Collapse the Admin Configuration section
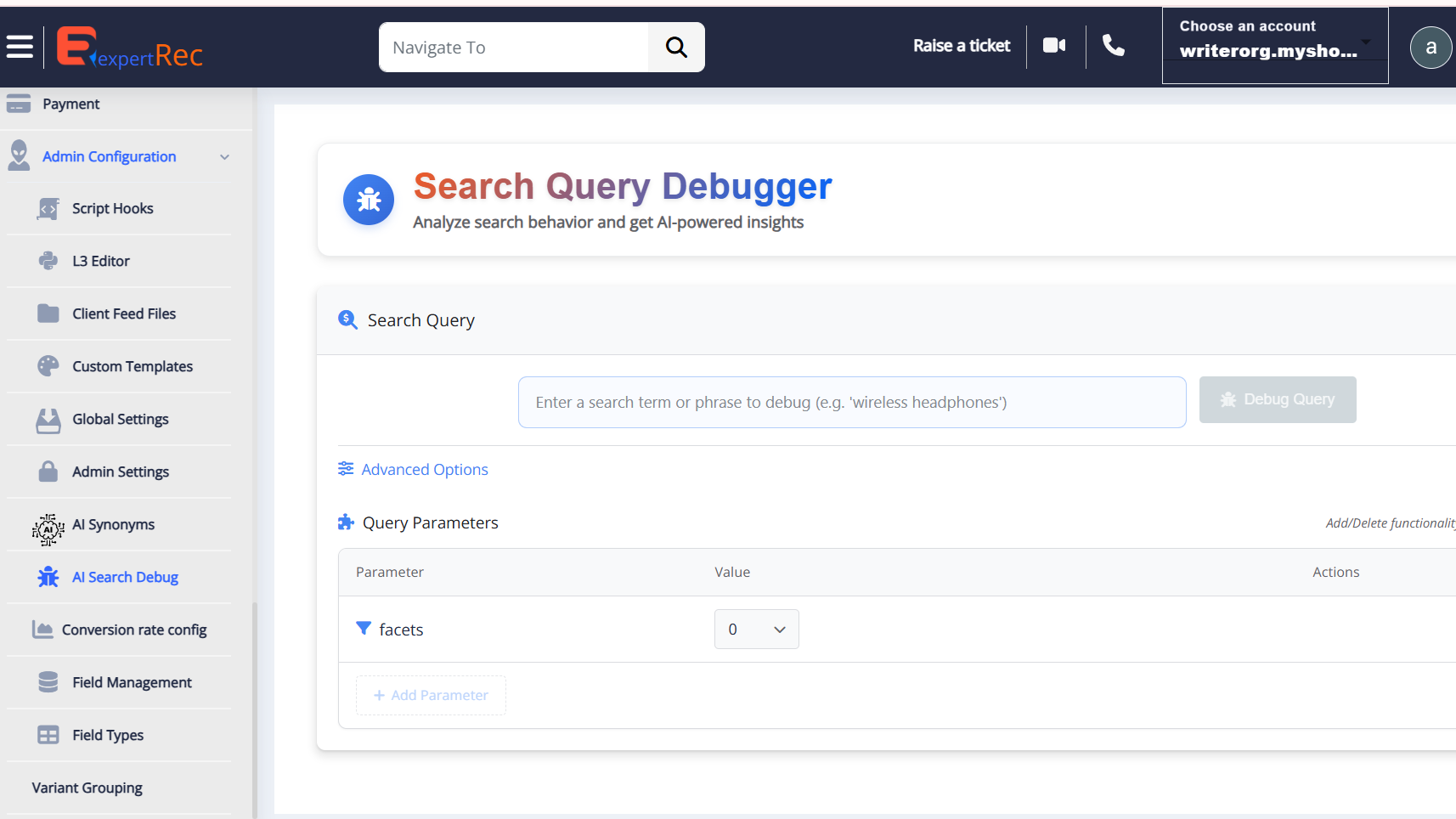 pyautogui.click(x=224, y=157)
